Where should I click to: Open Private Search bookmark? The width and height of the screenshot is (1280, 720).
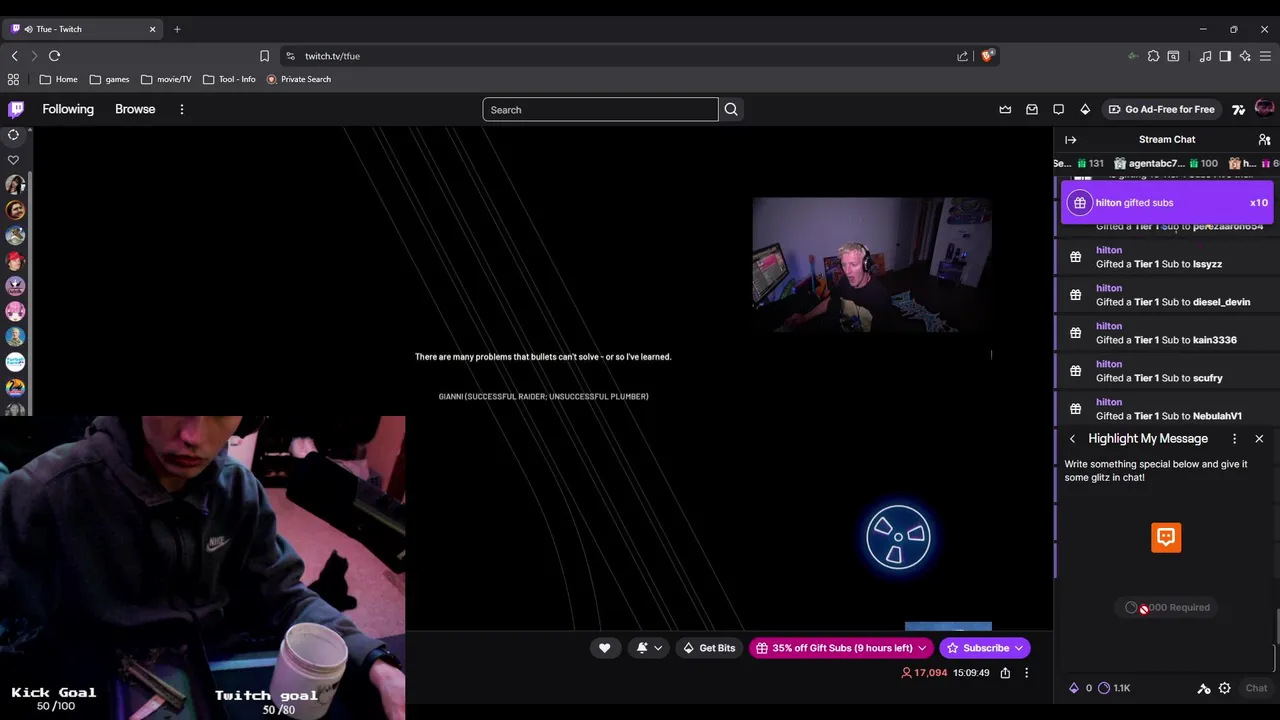[299, 79]
